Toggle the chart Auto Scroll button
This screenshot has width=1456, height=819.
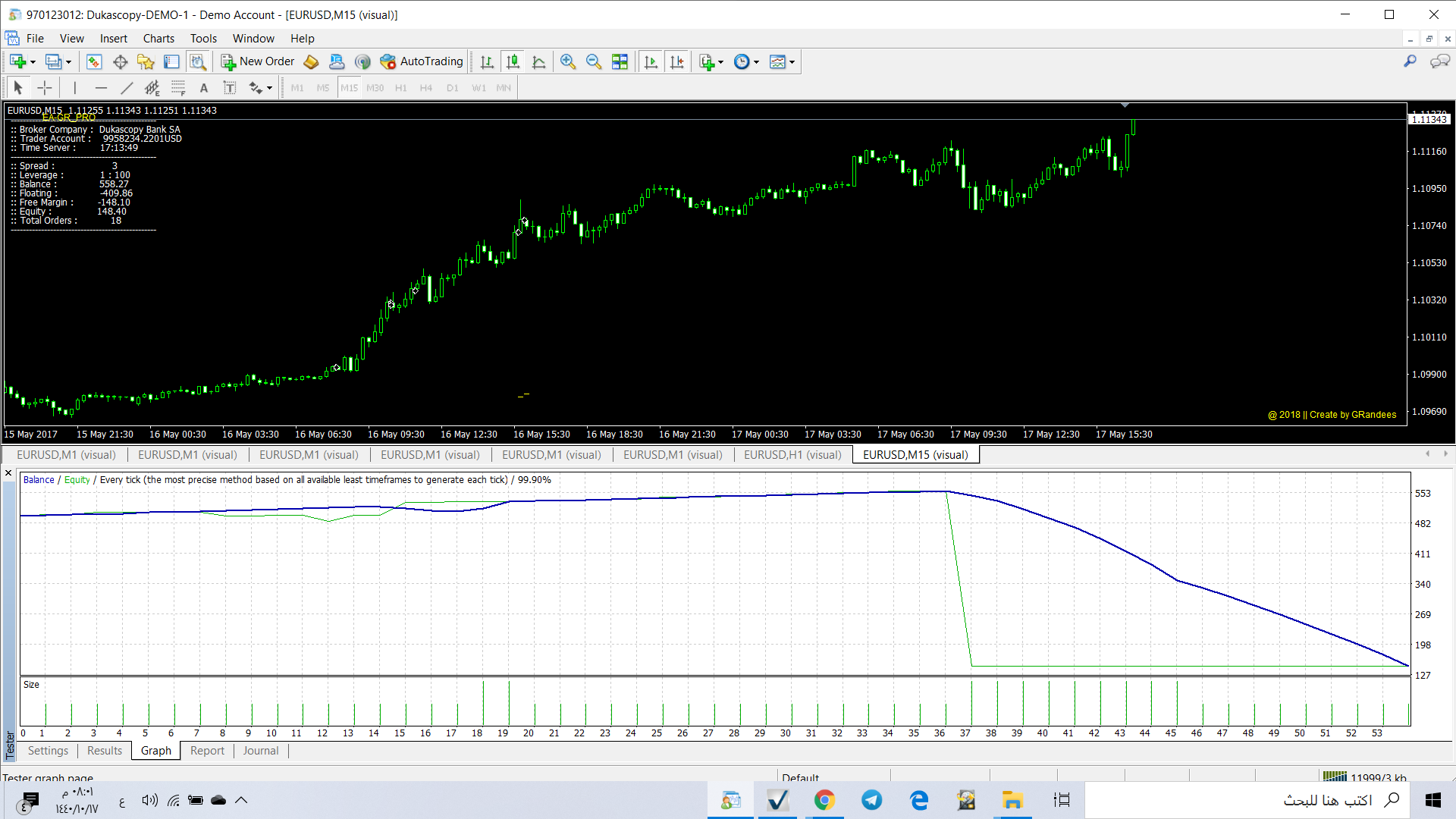pyautogui.click(x=651, y=62)
